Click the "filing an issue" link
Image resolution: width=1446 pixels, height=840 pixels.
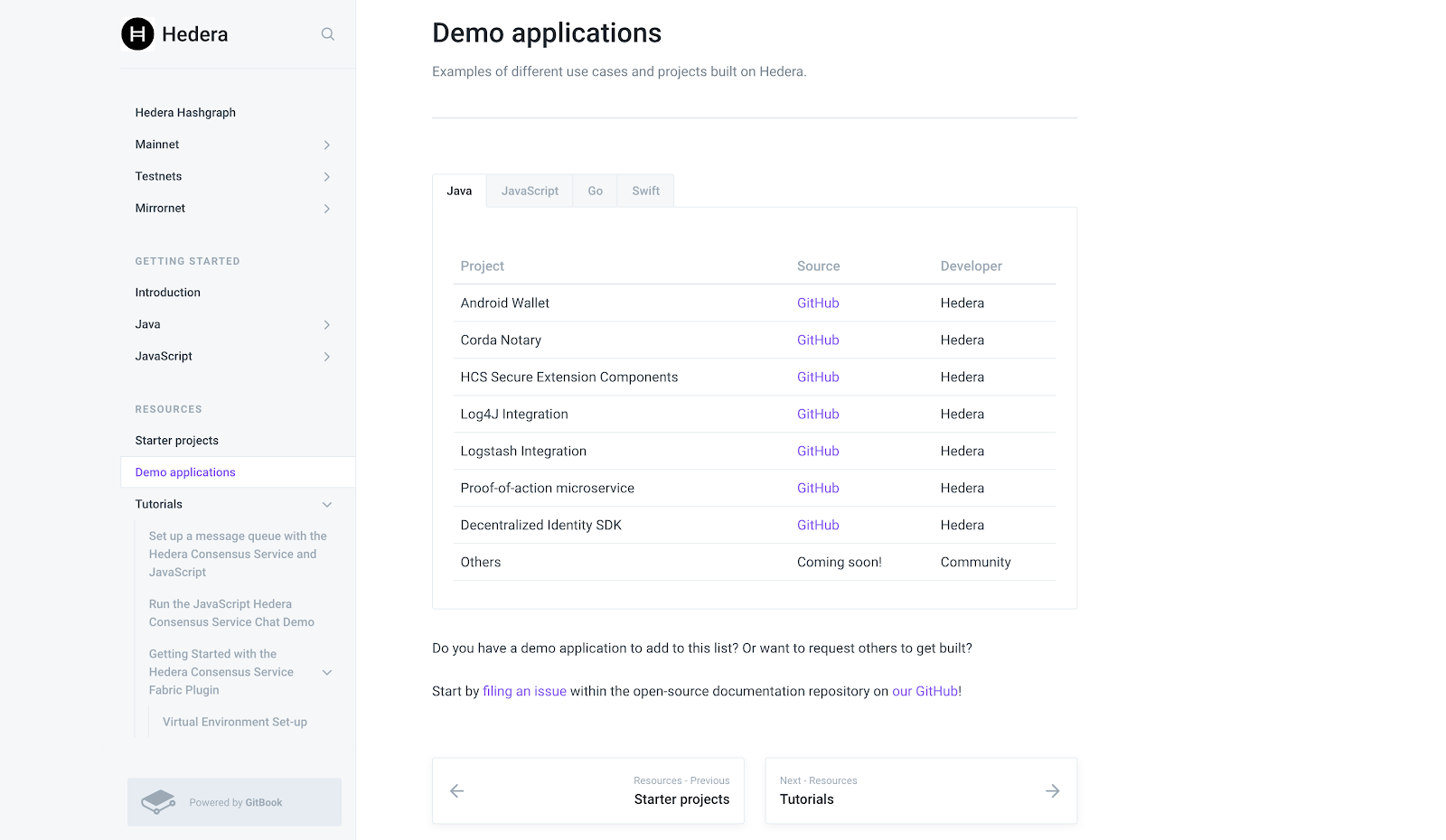[524, 692]
